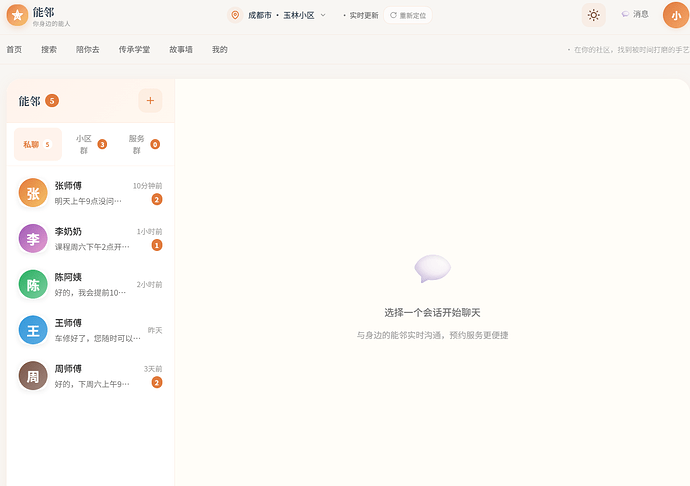Open 故事墙 nav item
Screen dimensions: 690x486
point(181,50)
